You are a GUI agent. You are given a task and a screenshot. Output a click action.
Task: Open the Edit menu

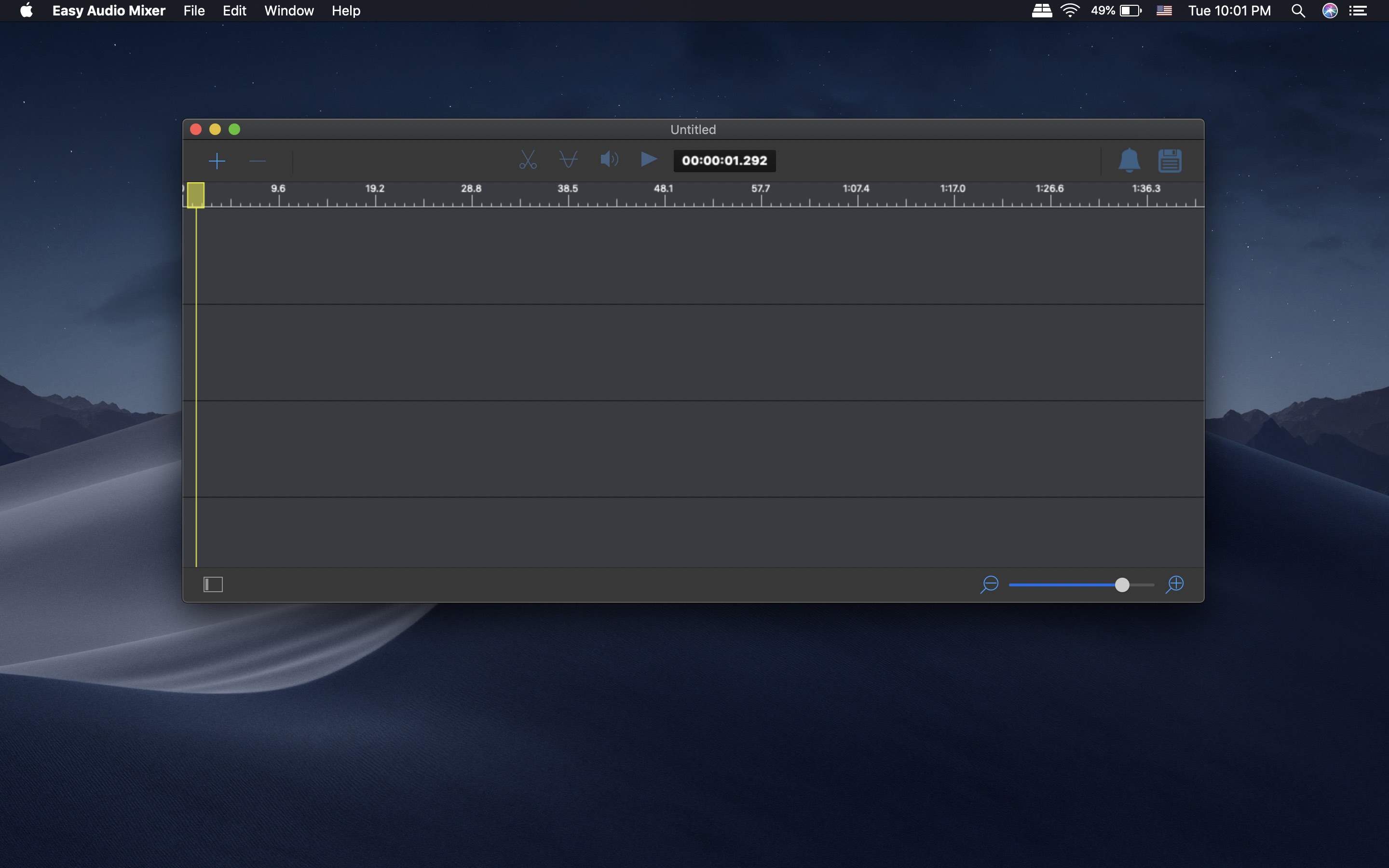coord(234,10)
